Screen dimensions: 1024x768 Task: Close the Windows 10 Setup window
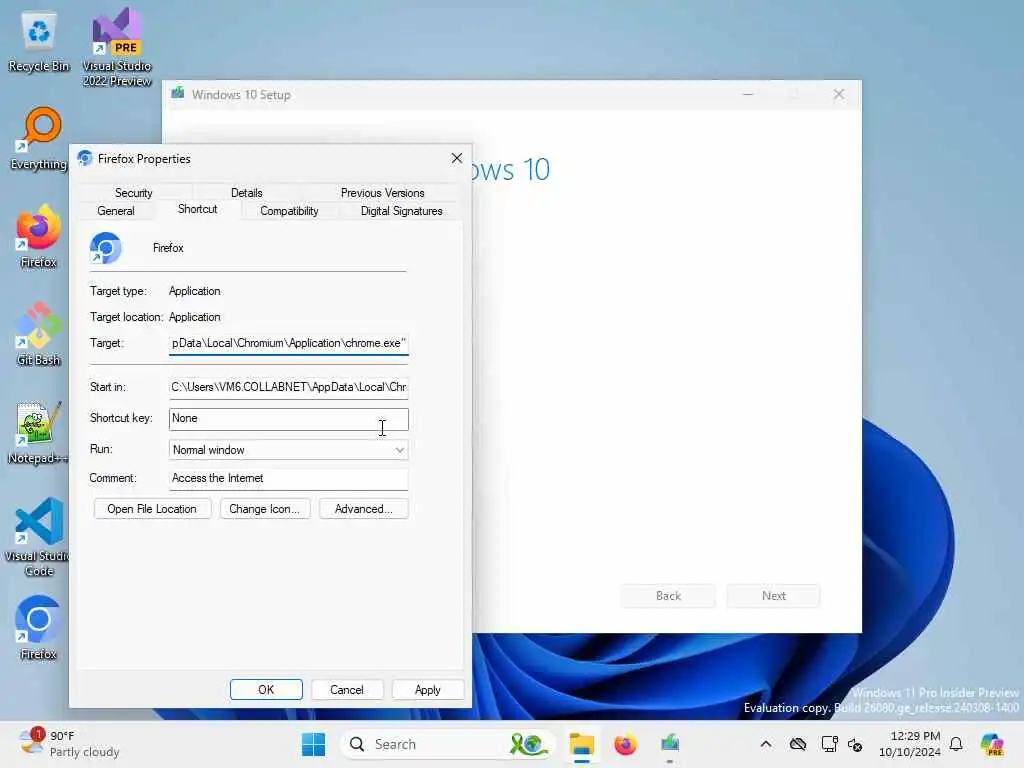[839, 95]
